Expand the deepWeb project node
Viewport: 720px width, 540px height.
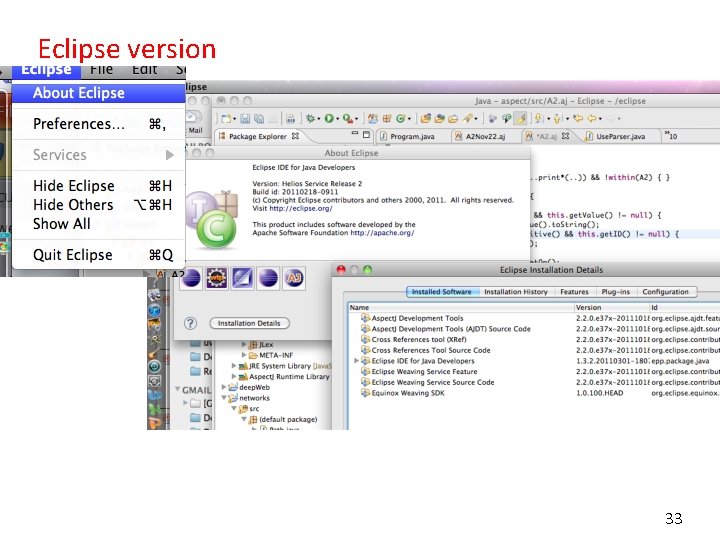224,387
